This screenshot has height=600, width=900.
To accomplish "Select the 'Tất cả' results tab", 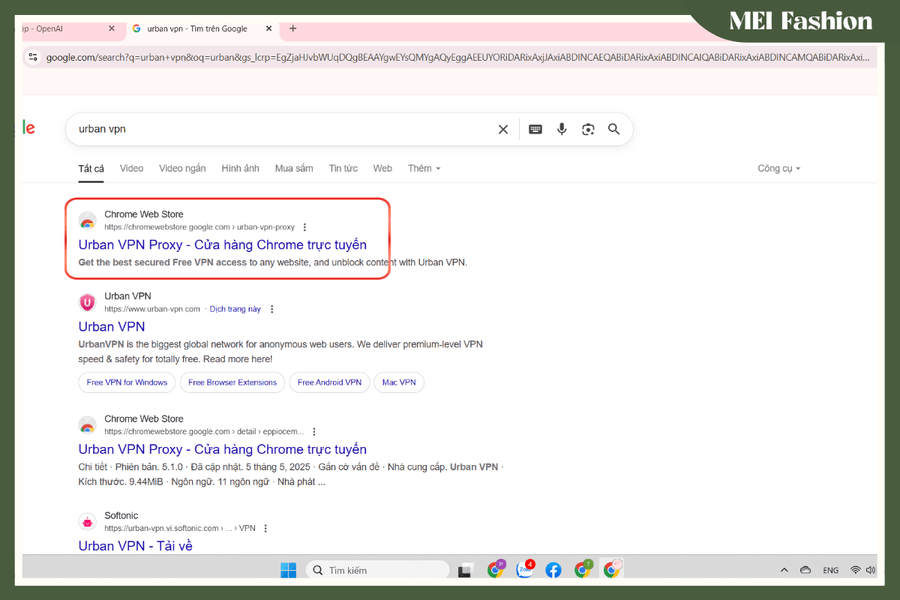I will pyautogui.click(x=91, y=168).
